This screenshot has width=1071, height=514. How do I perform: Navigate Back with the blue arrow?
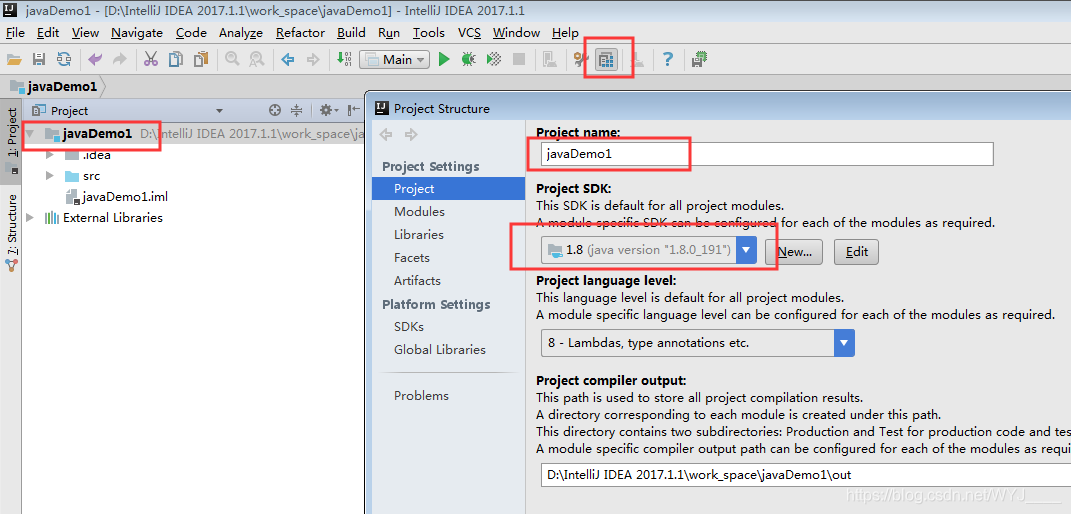click(288, 60)
